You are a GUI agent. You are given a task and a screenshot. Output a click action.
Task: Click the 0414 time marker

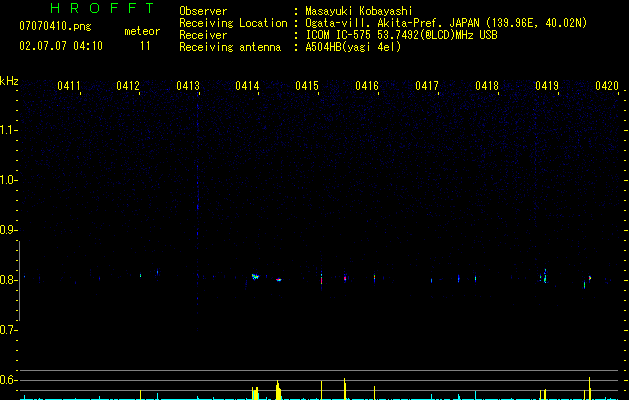coord(247,86)
